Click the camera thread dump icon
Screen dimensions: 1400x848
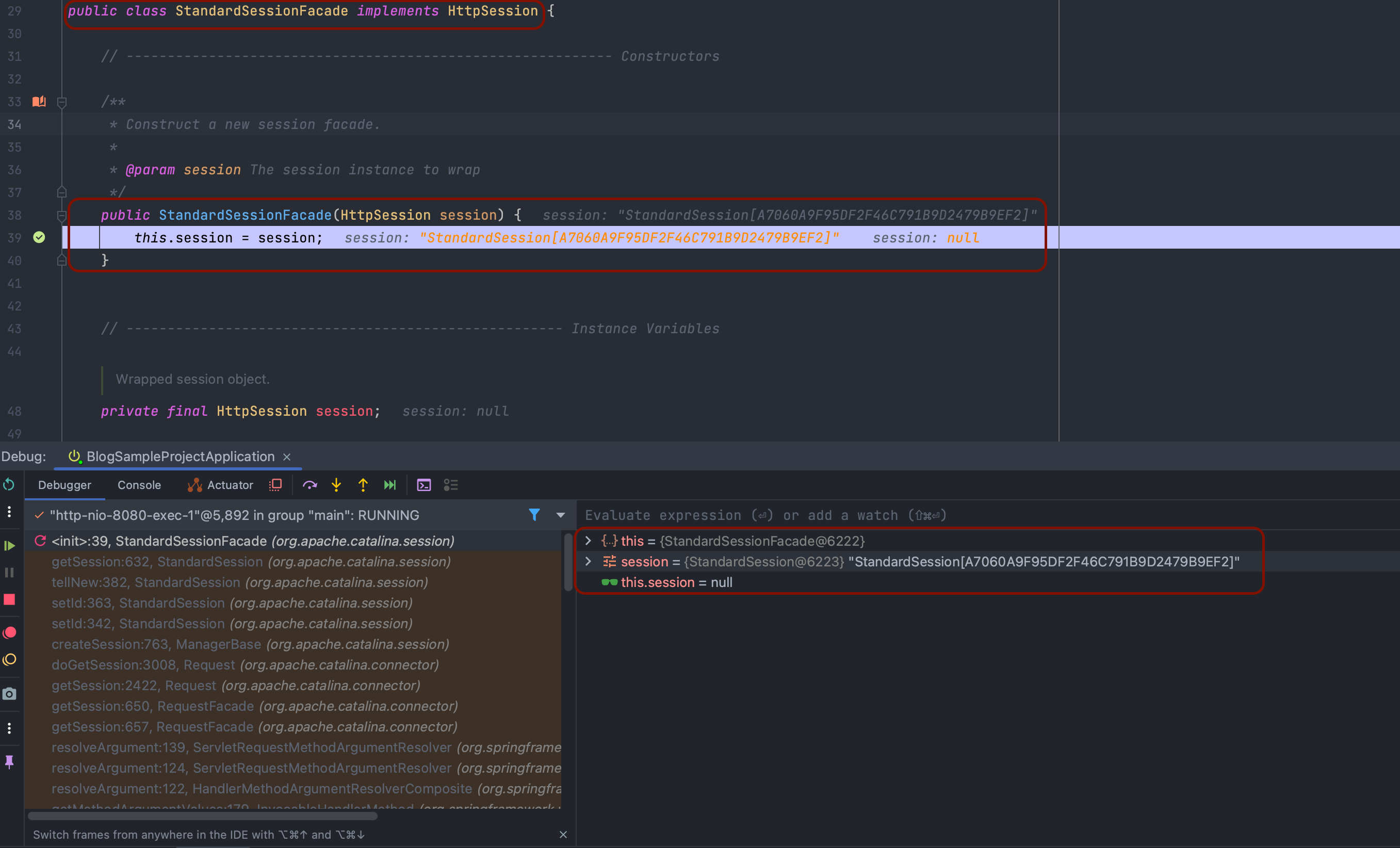(10, 693)
